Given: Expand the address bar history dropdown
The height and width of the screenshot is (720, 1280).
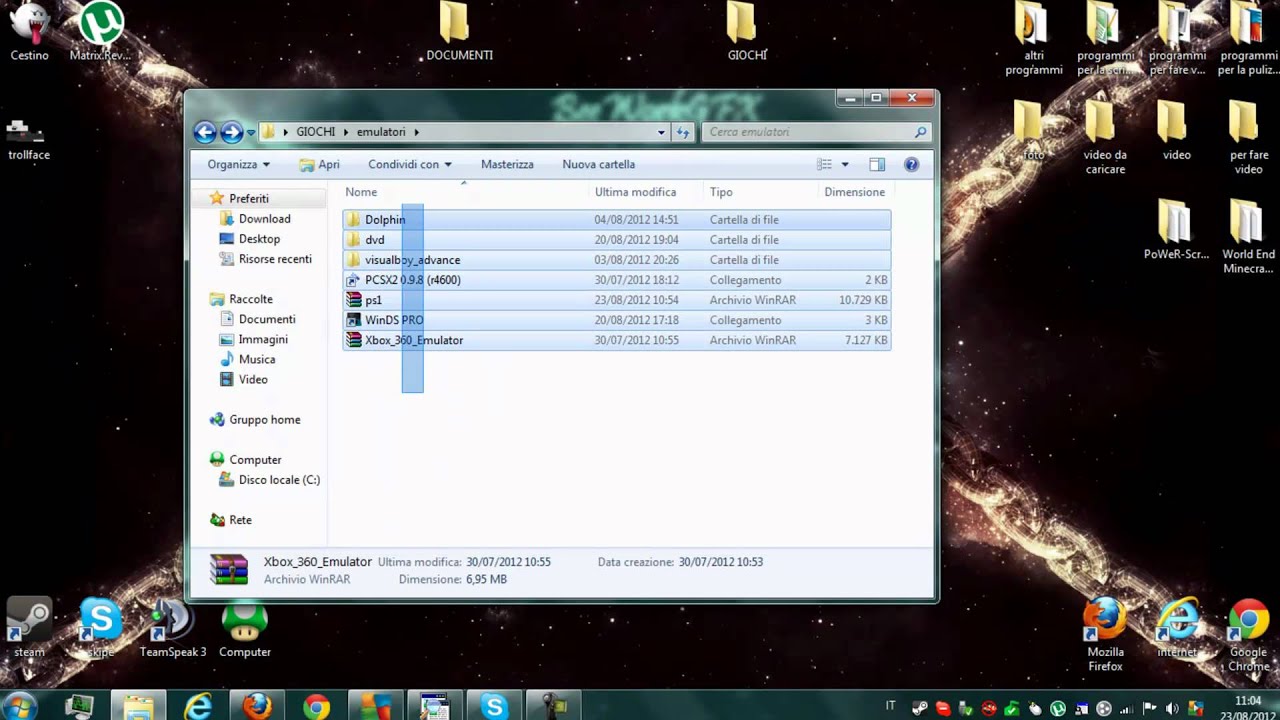Looking at the screenshot, I should [661, 132].
